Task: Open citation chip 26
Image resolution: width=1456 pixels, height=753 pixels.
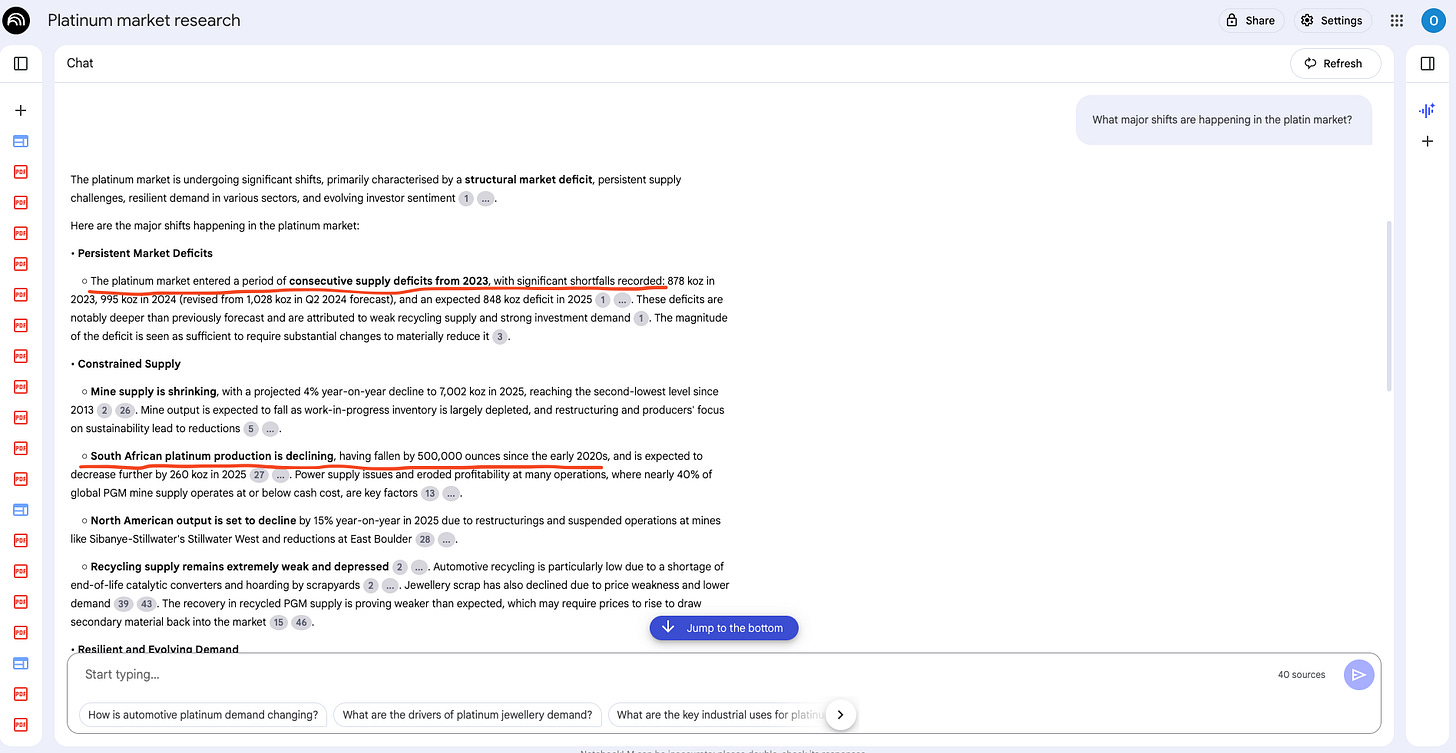Action: click(125, 410)
